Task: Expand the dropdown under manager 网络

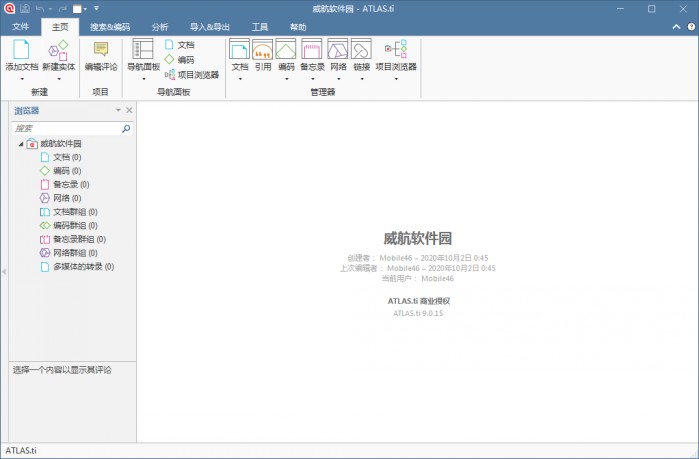Action: 338,79
